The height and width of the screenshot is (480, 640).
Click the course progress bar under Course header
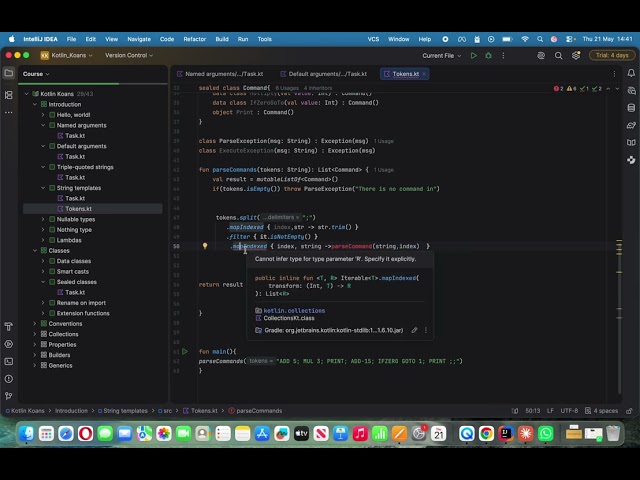93,84
